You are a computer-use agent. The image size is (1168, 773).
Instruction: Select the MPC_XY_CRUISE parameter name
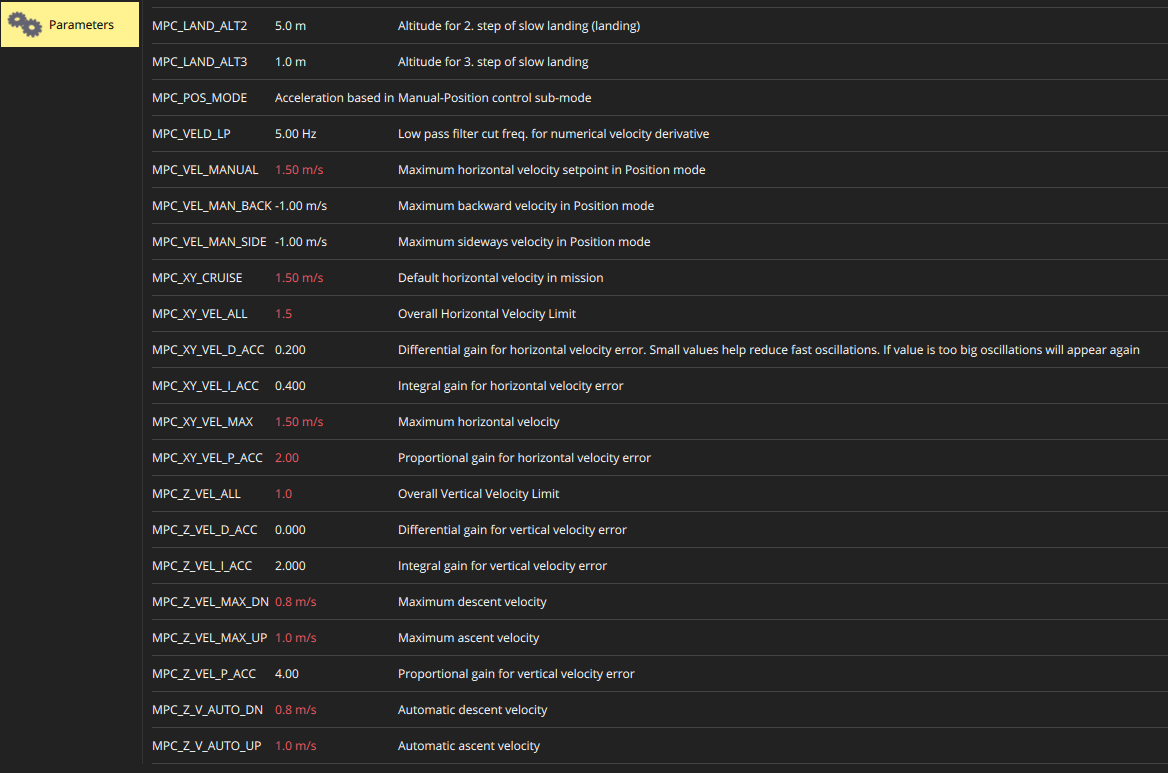[x=197, y=278]
